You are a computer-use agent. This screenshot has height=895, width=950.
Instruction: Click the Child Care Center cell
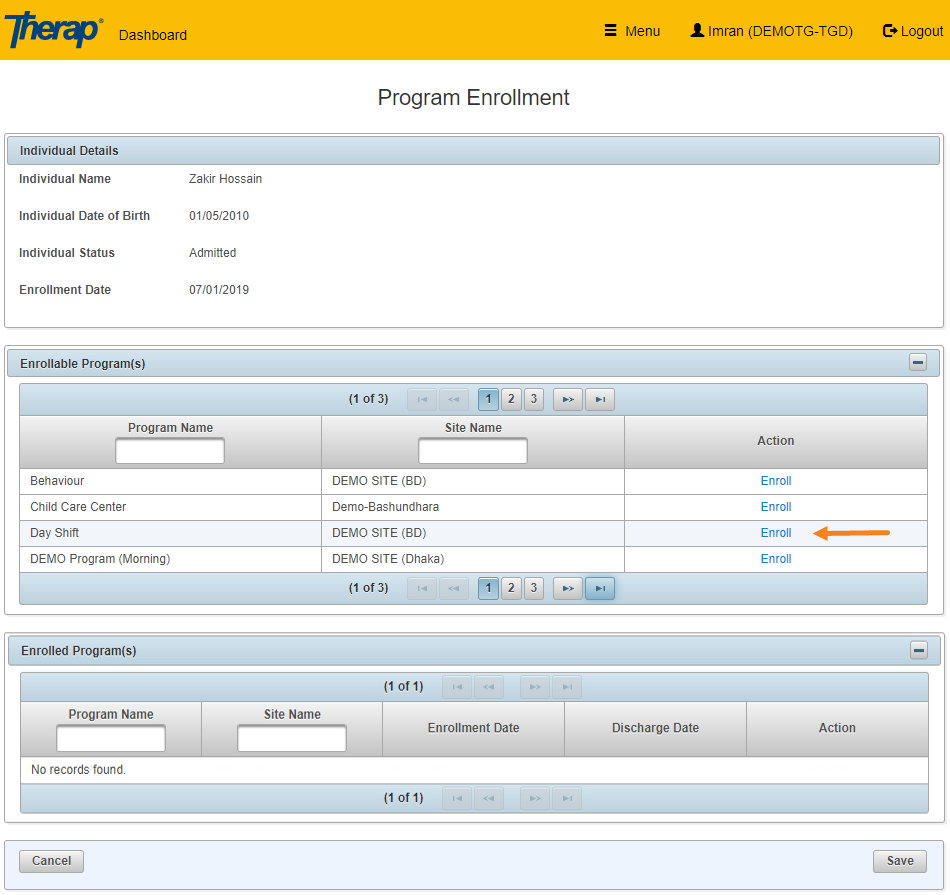(170, 507)
